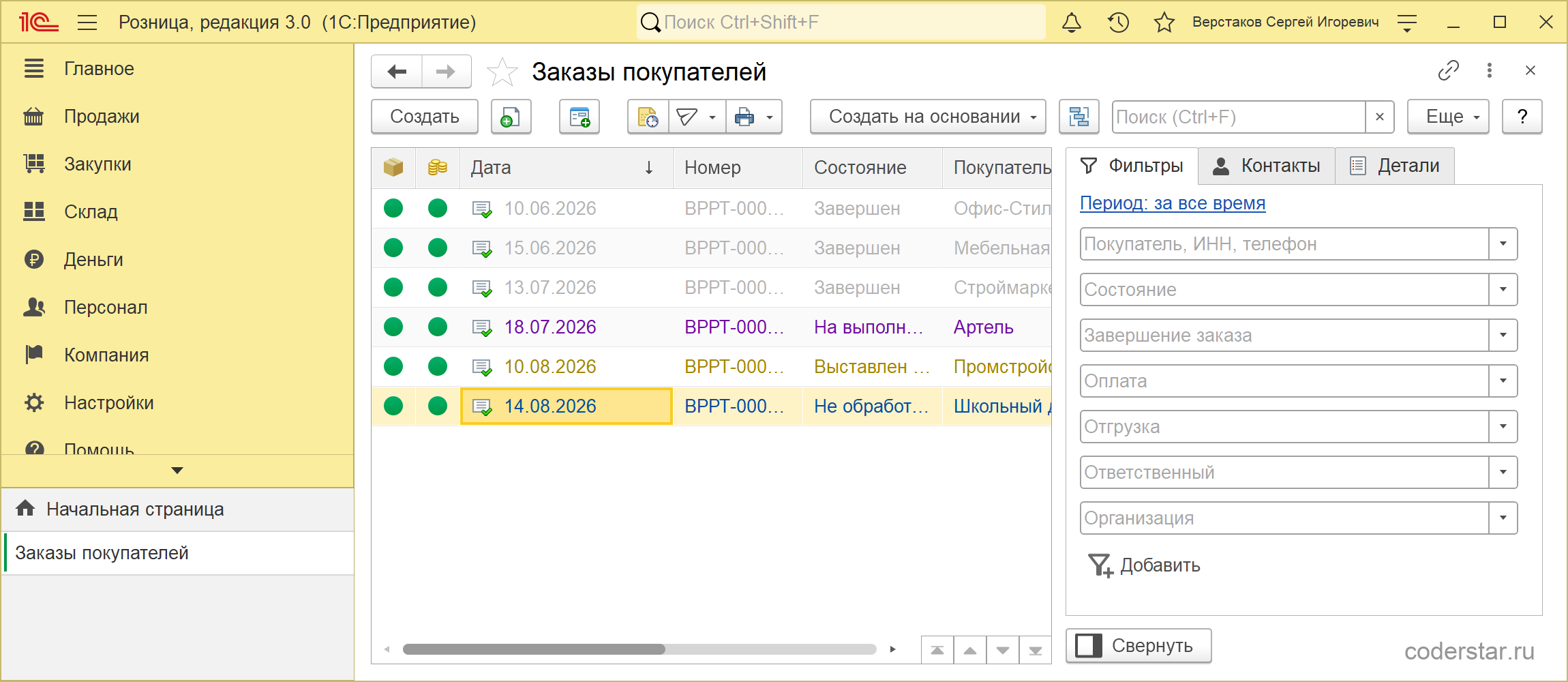Viewport: 1568px width, 682px height.
Task: Focus the Поиск (Ctrl+F) list search field
Action: coord(1239,117)
